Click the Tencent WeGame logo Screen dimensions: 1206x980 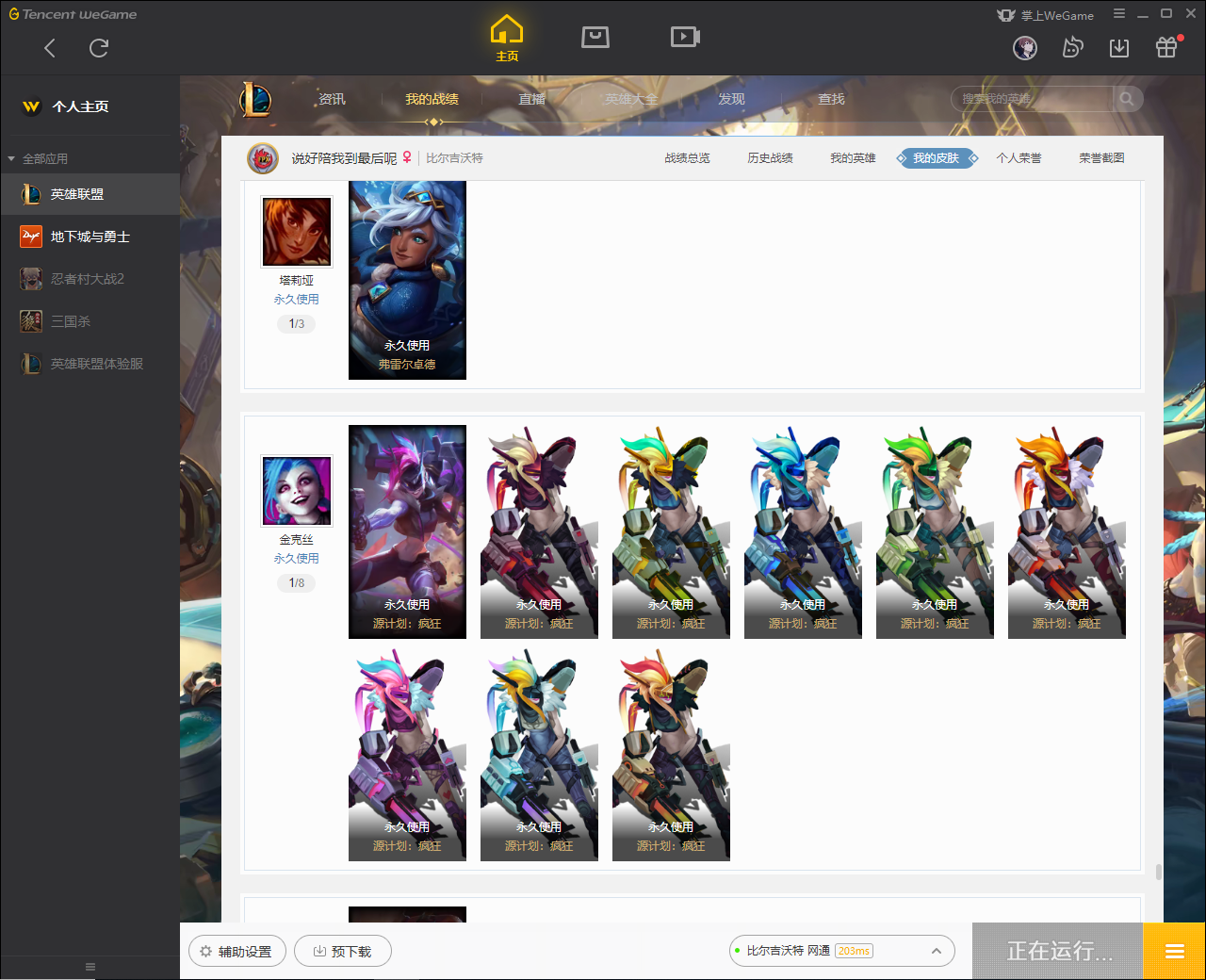(73, 14)
